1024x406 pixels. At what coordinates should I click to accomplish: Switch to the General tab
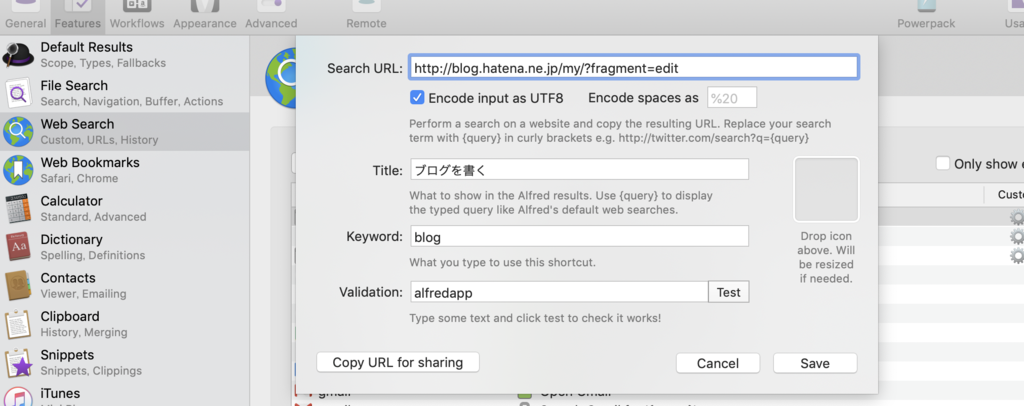click(25, 16)
